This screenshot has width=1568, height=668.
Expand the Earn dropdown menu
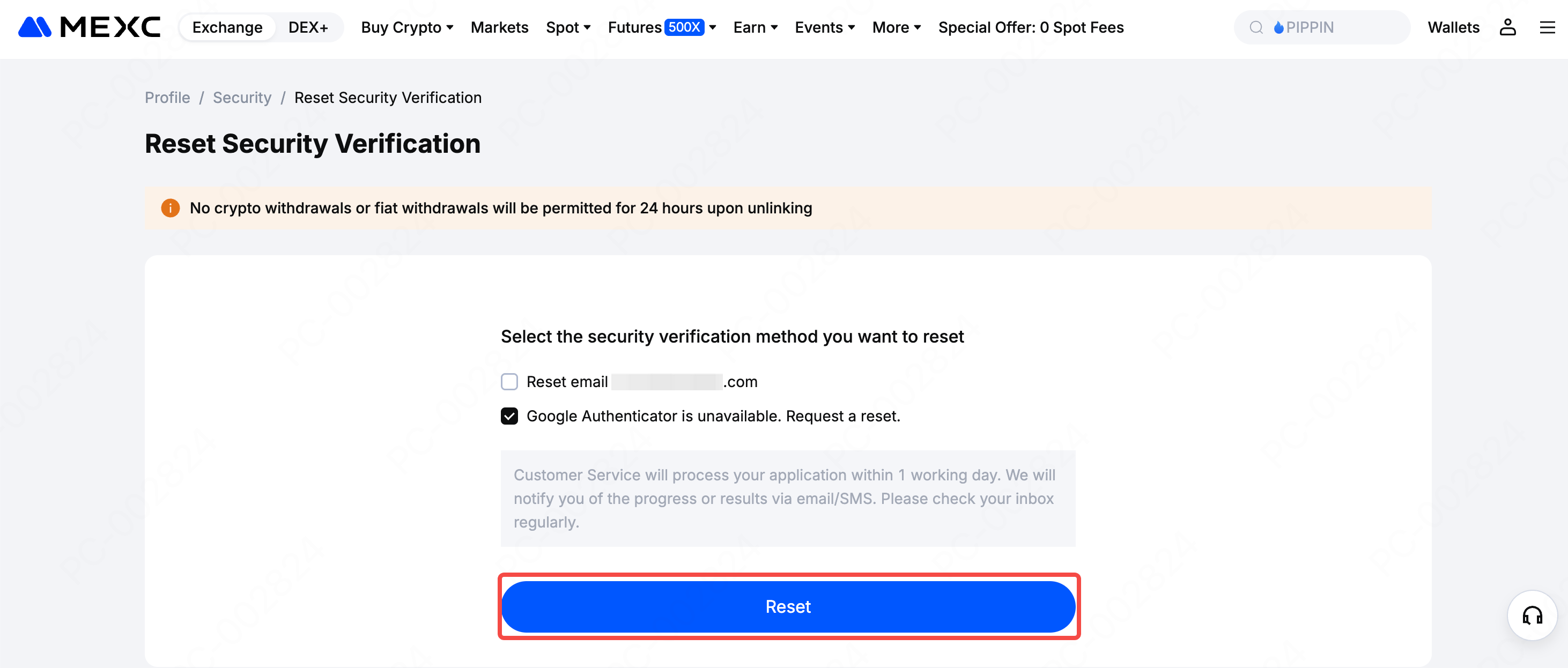(755, 27)
